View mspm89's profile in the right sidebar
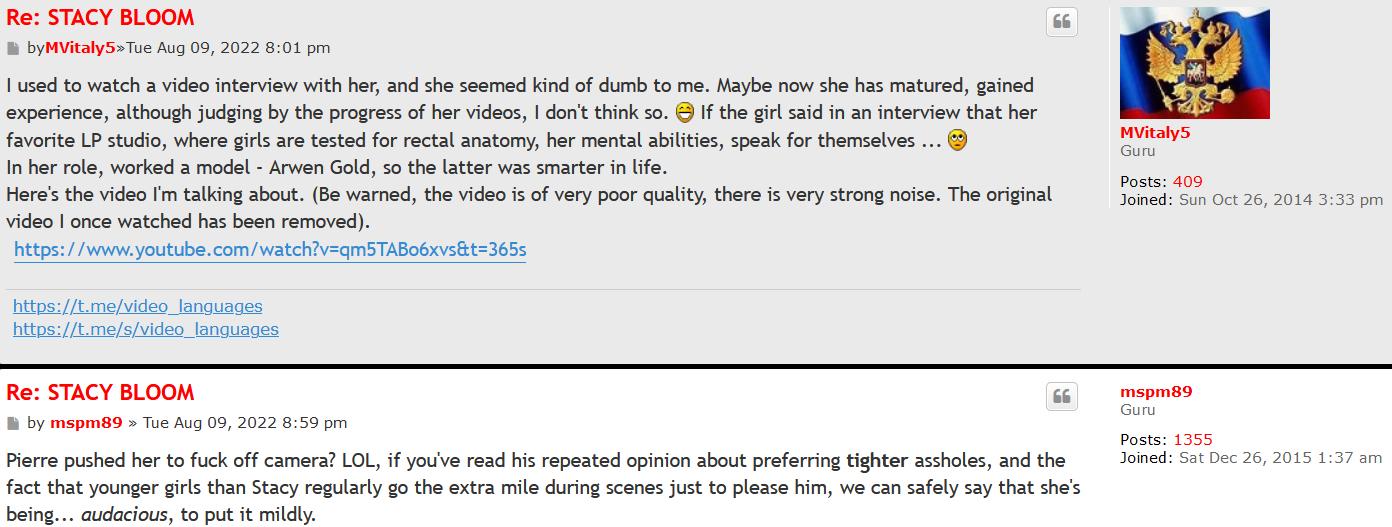Viewport: 1392px width, 527px height. [1156, 392]
